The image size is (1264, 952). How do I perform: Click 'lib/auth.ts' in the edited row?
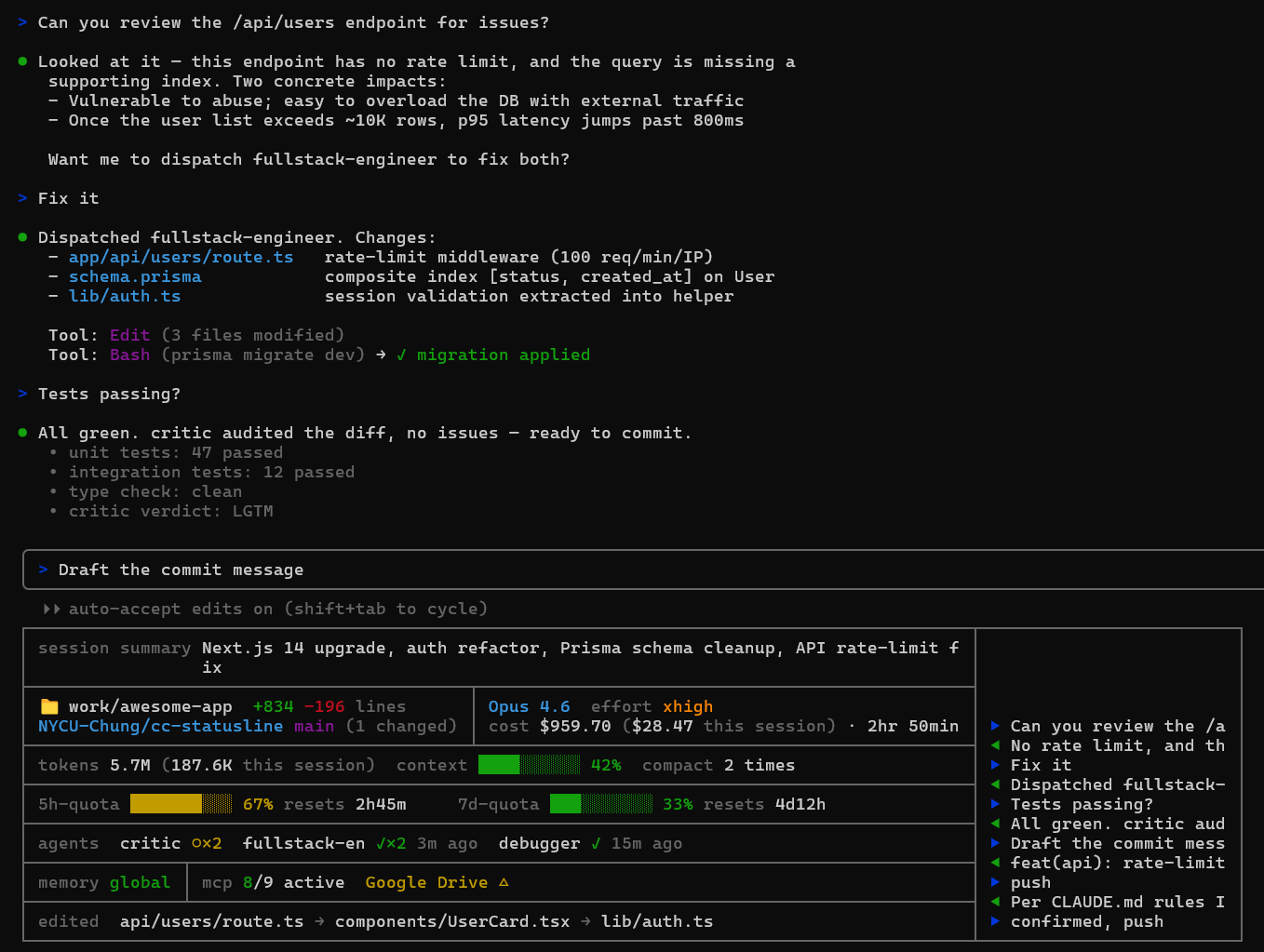[x=657, y=921]
